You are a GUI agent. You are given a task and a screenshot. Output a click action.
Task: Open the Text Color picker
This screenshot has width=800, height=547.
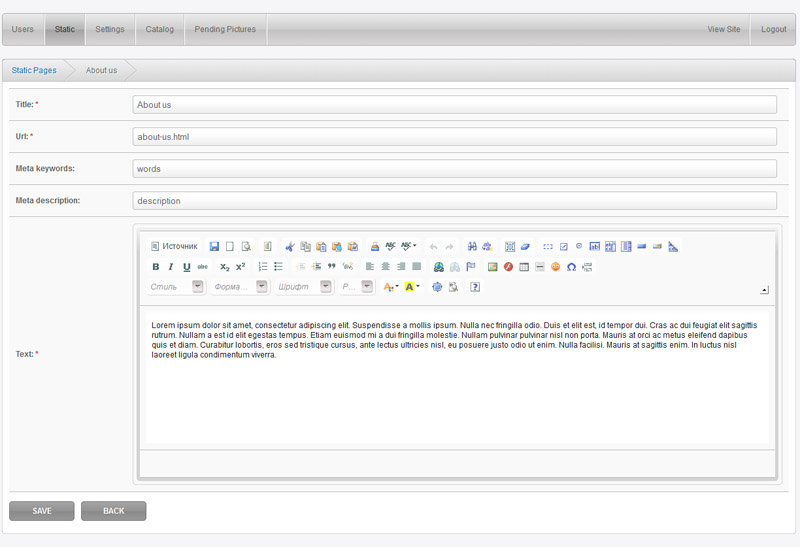coord(391,287)
